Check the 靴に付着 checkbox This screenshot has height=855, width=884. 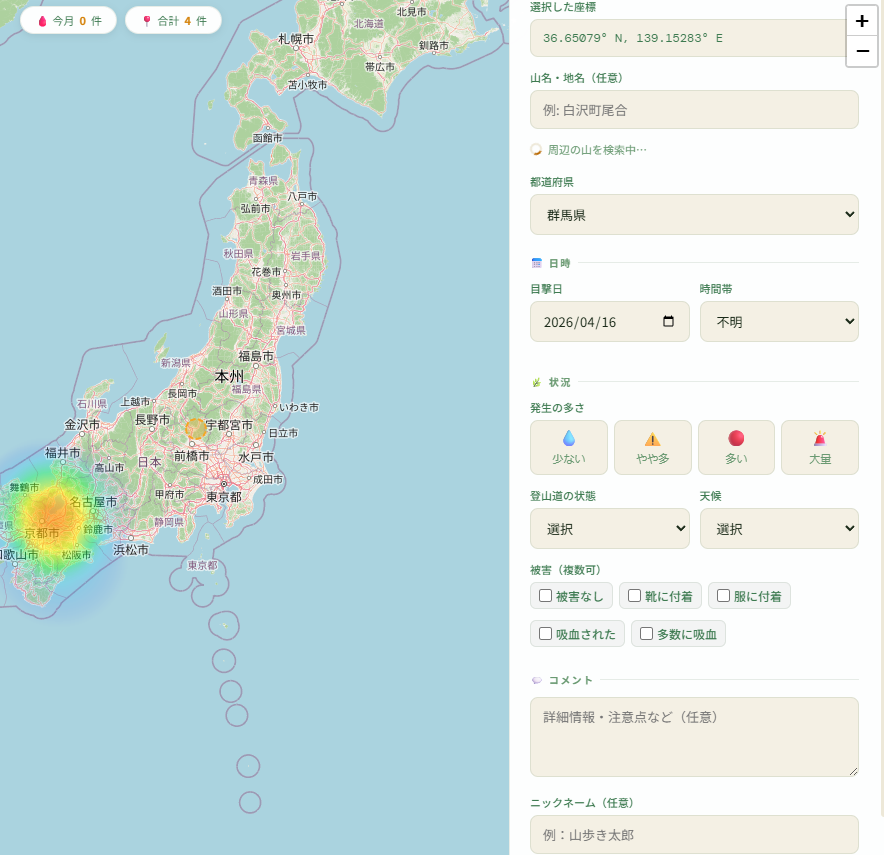(635, 596)
